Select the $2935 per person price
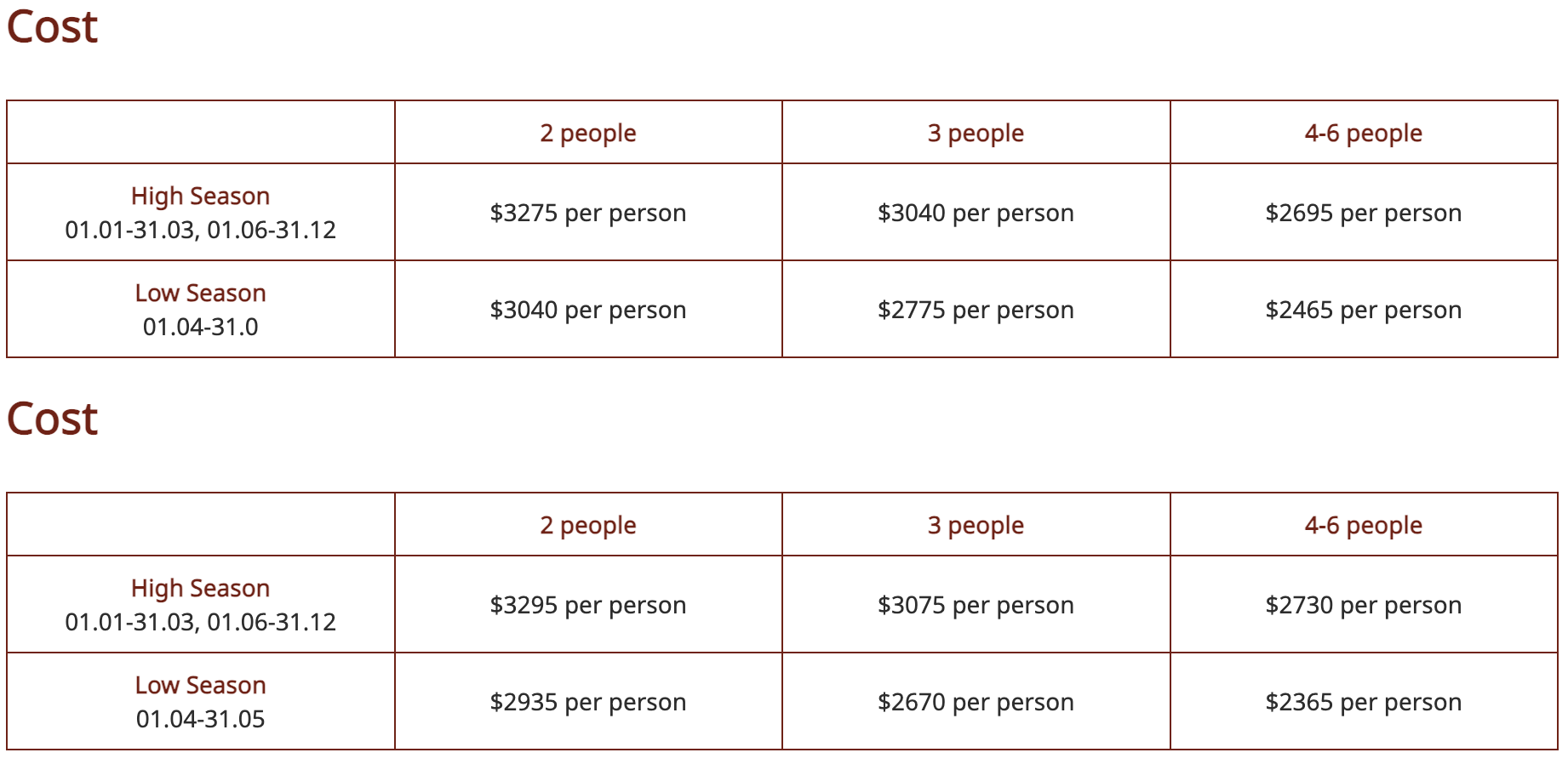Screen dimensions: 1568x764 [587, 702]
